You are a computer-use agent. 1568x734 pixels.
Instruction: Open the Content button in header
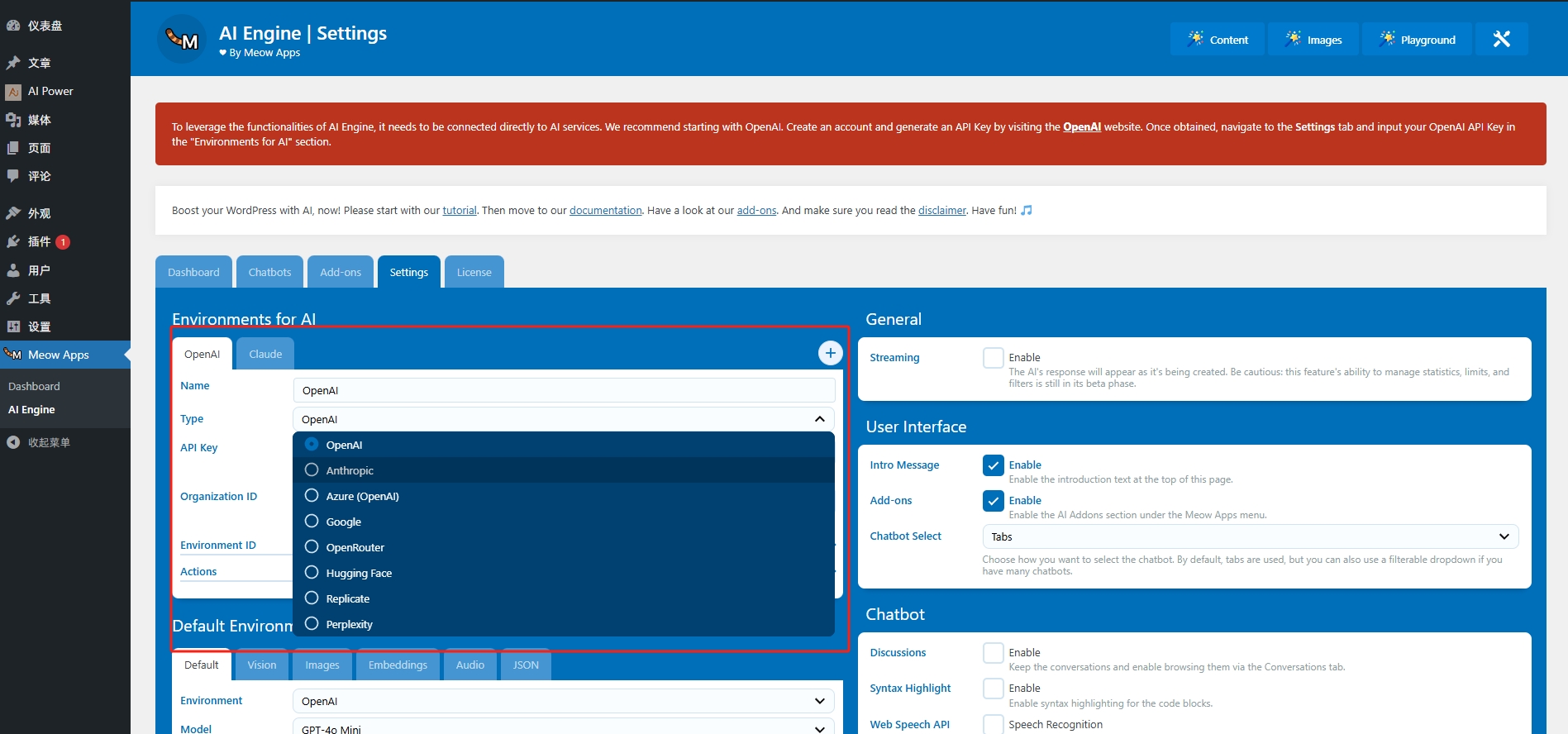point(1218,39)
